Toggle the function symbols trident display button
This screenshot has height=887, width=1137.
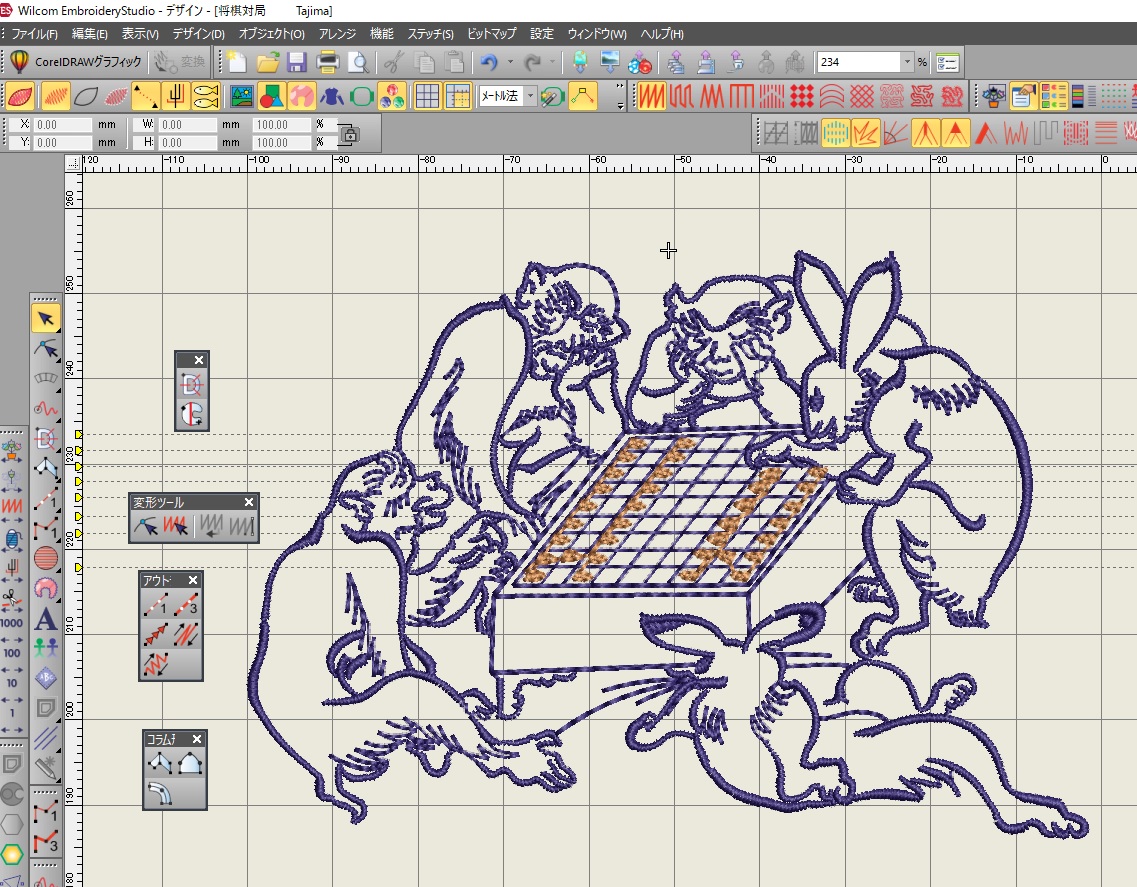coord(175,96)
